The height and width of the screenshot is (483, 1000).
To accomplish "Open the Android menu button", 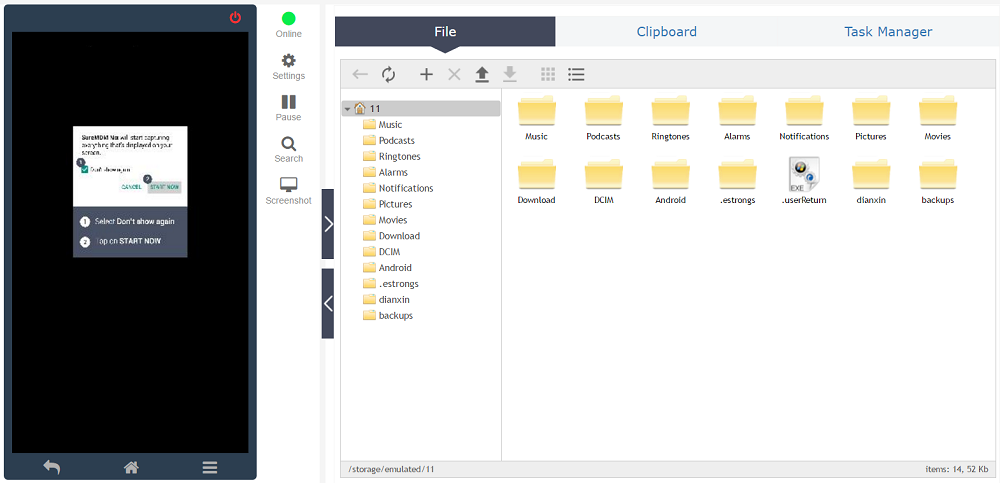I will click(210, 467).
